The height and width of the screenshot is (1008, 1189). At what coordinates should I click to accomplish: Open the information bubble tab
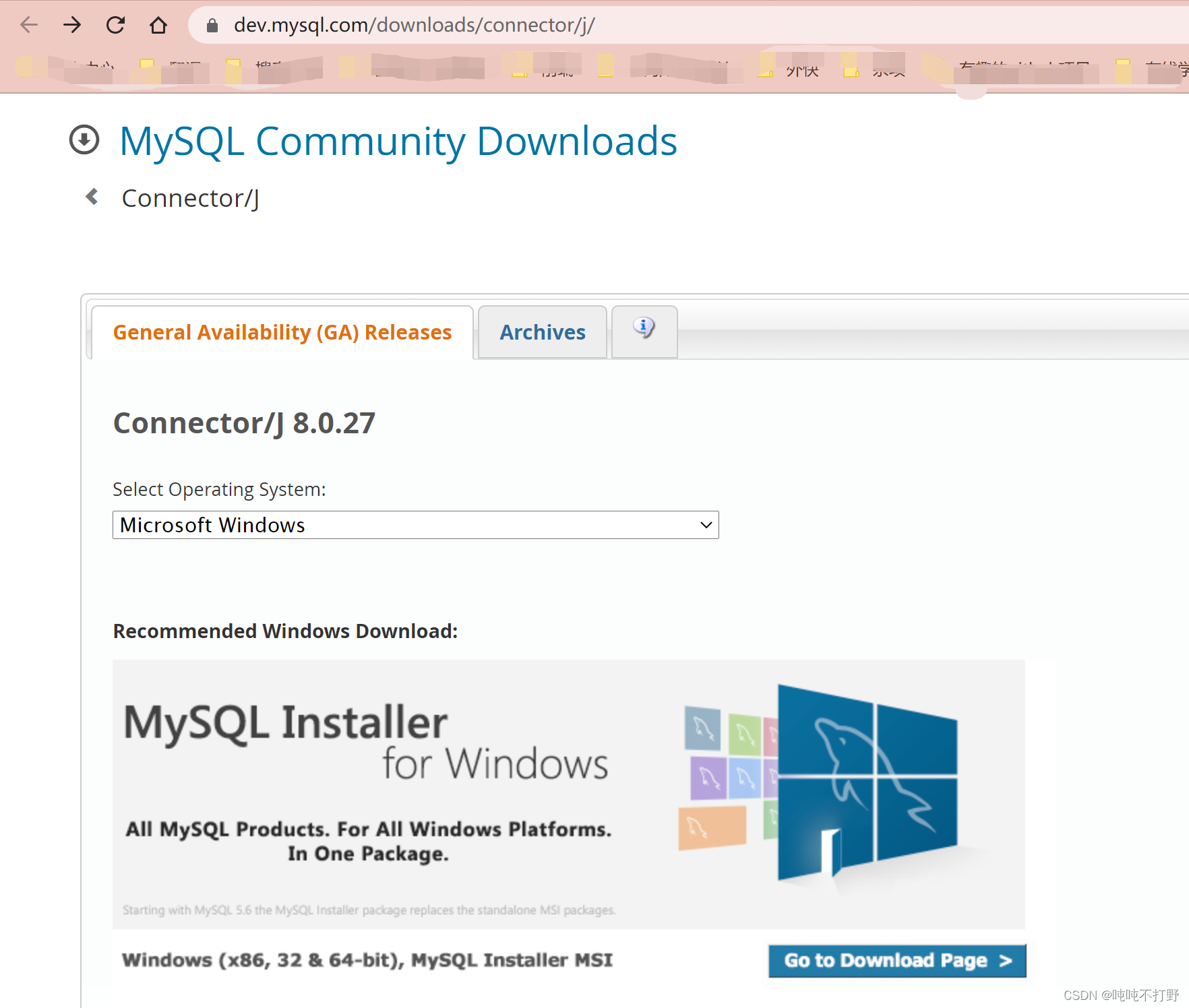click(x=644, y=331)
